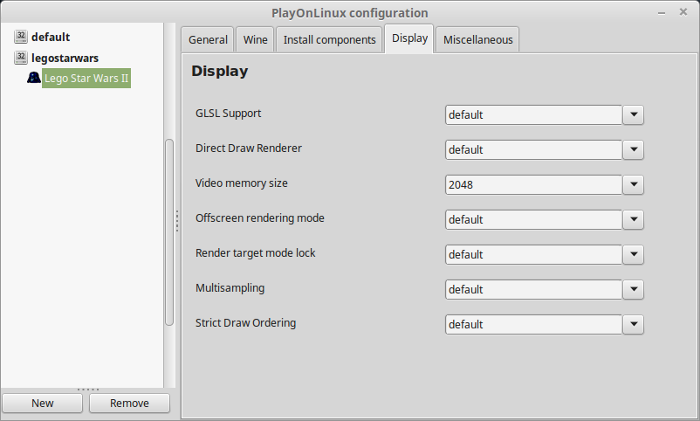
Task: Click the Remove button
Action: point(129,403)
